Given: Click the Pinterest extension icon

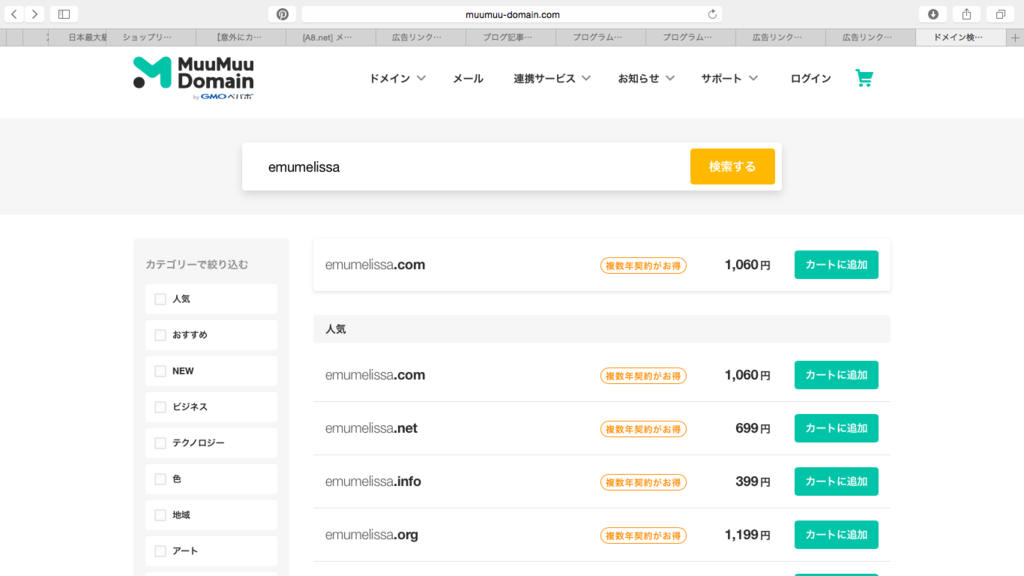Looking at the screenshot, I should tap(282, 14).
